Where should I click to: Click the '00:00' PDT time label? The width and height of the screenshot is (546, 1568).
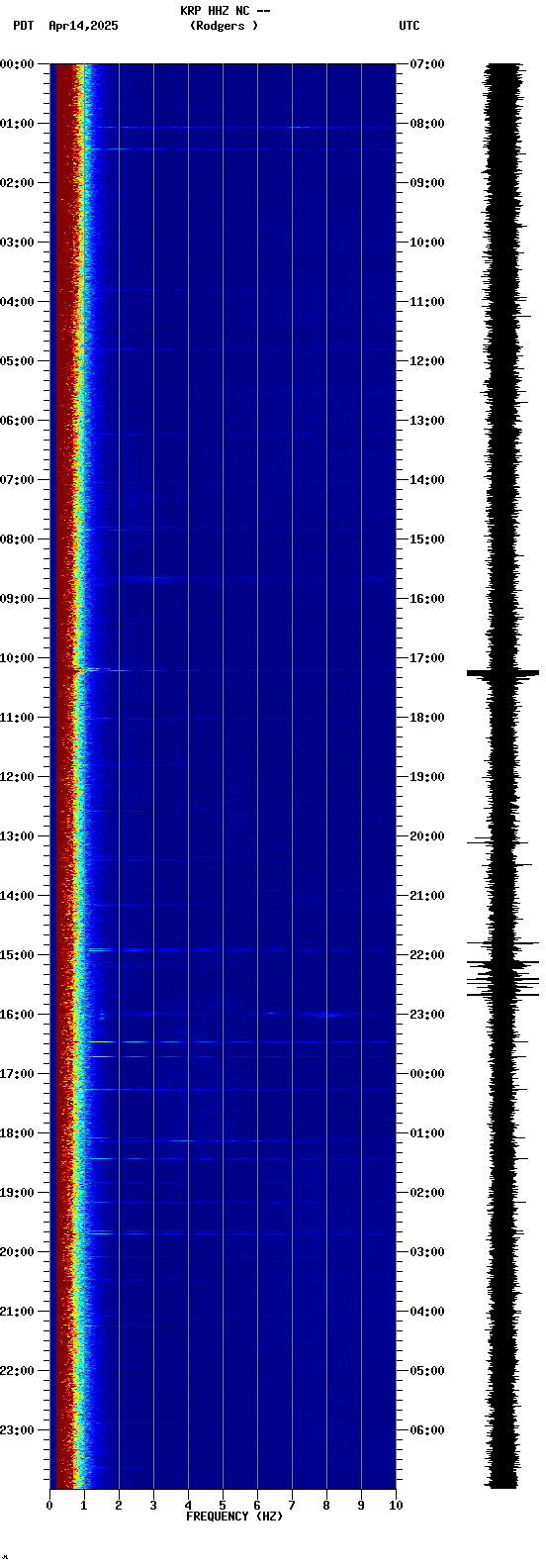[17, 64]
